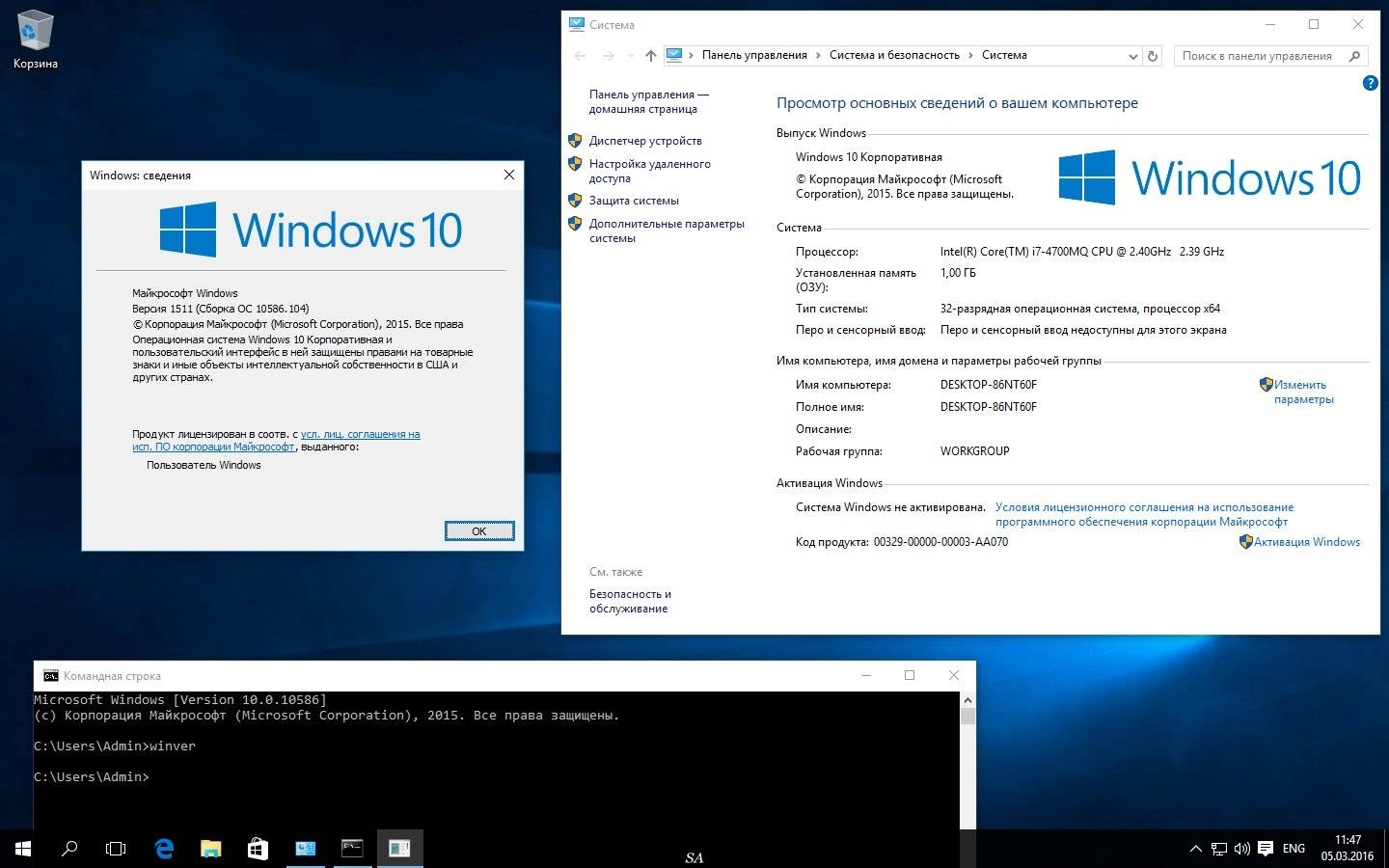Click the Система window title icon
Viewport: 1389px width, 868px height.
[577, 25]
